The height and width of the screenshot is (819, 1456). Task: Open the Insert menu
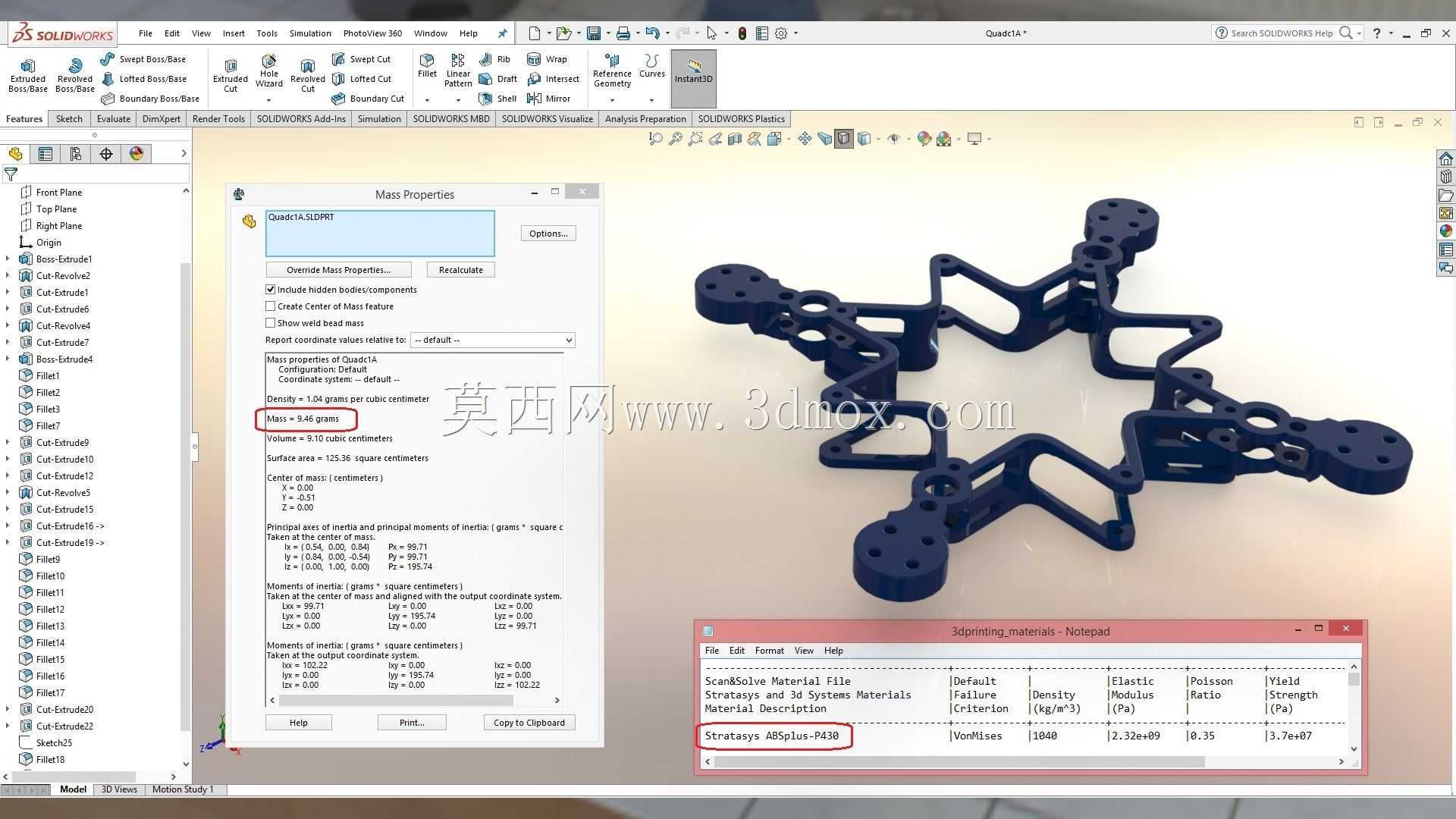coord(234,33)
